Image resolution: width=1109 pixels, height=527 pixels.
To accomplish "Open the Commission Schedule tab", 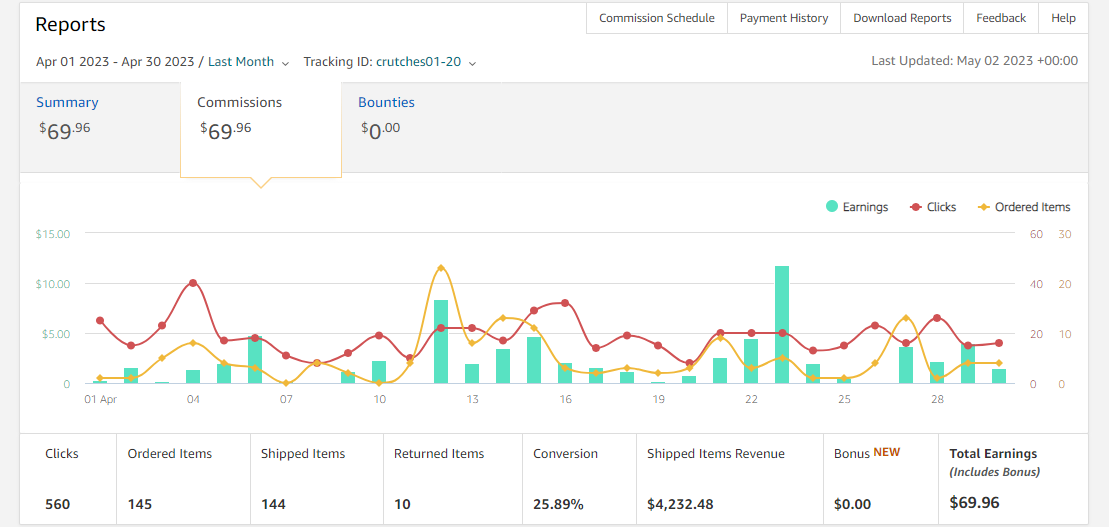I will [656, 18].
